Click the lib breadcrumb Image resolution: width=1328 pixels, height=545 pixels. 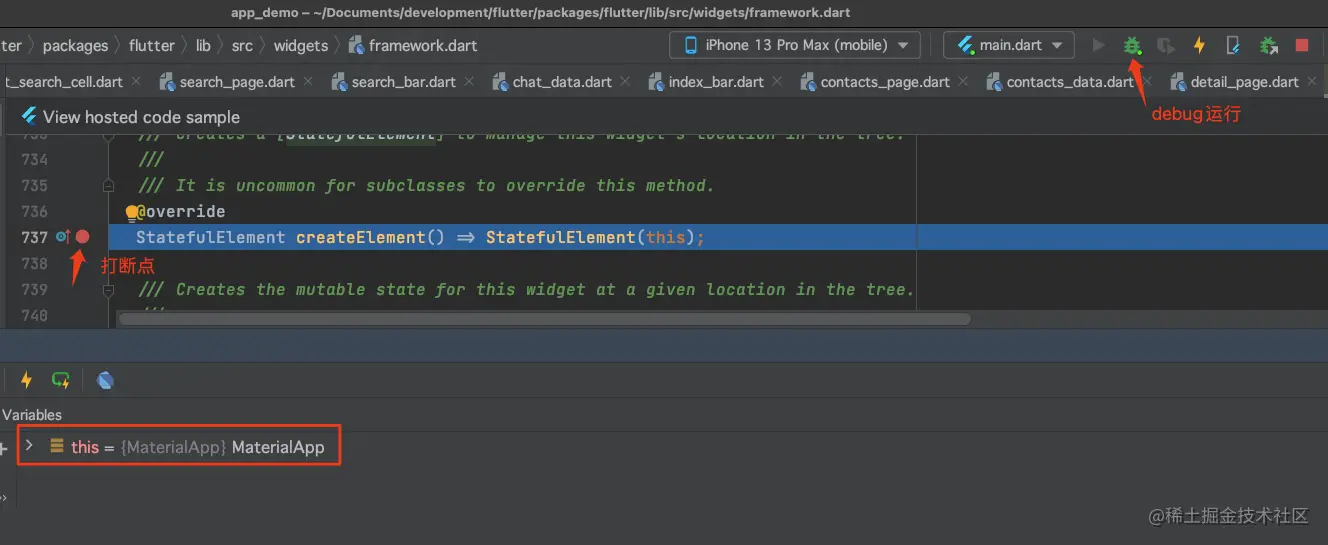[203, 45]
